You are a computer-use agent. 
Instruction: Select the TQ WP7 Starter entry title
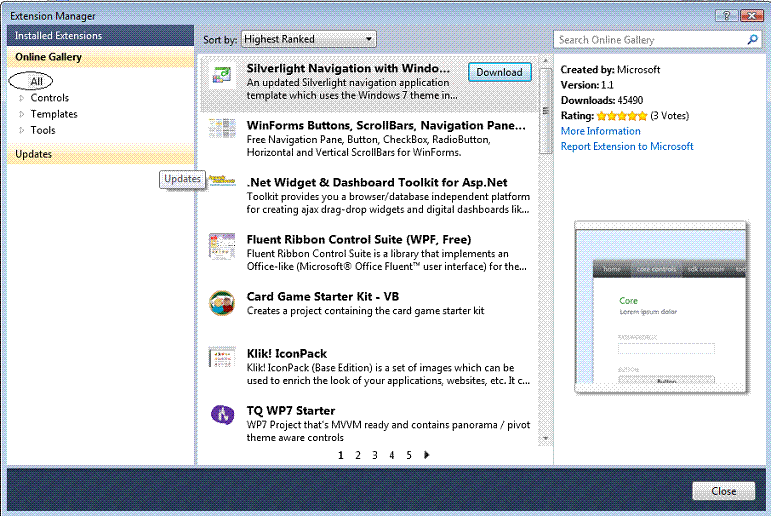pos(291,411)
